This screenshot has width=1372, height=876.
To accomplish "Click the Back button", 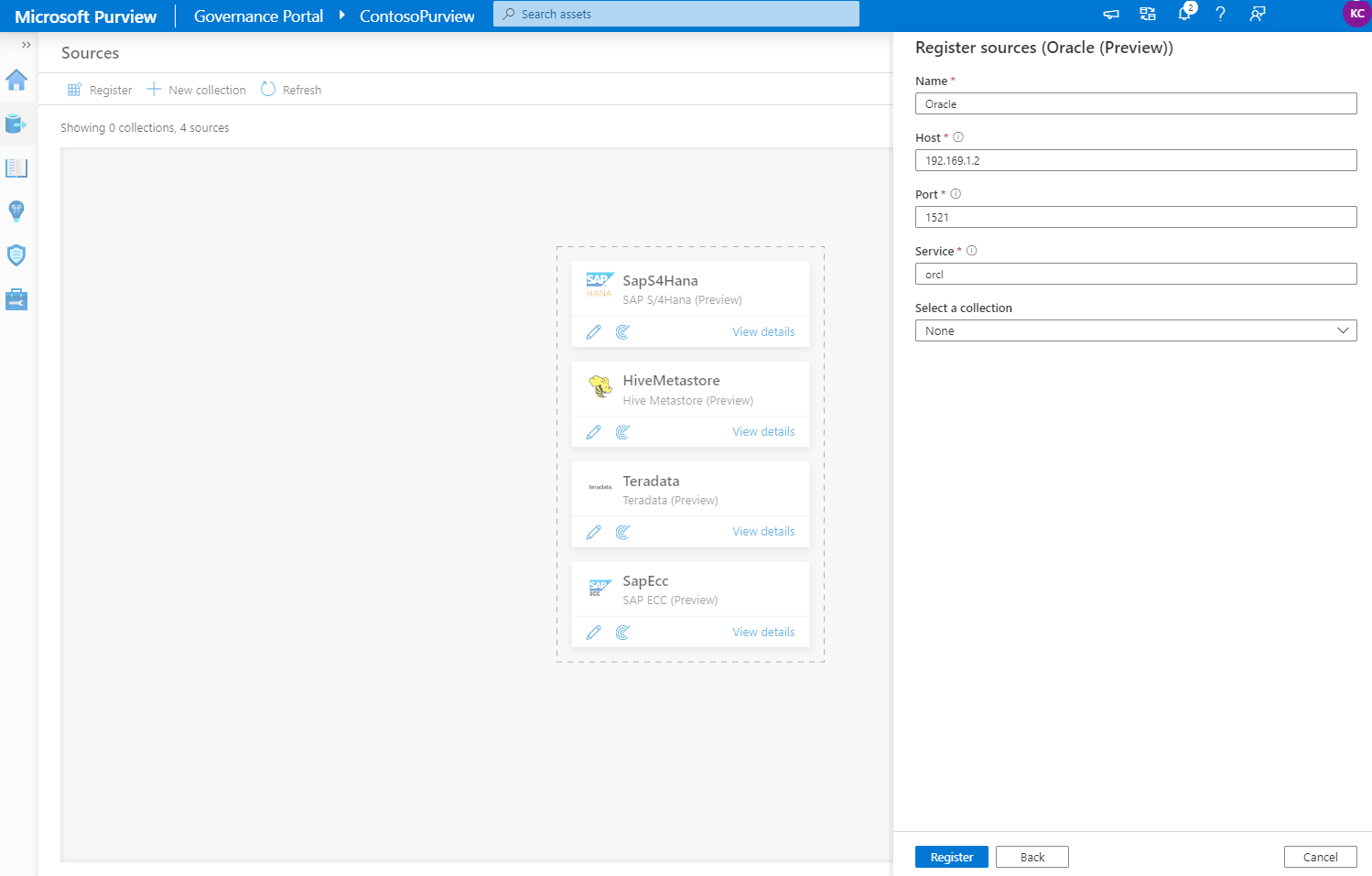I will (x=1032, y=857).
